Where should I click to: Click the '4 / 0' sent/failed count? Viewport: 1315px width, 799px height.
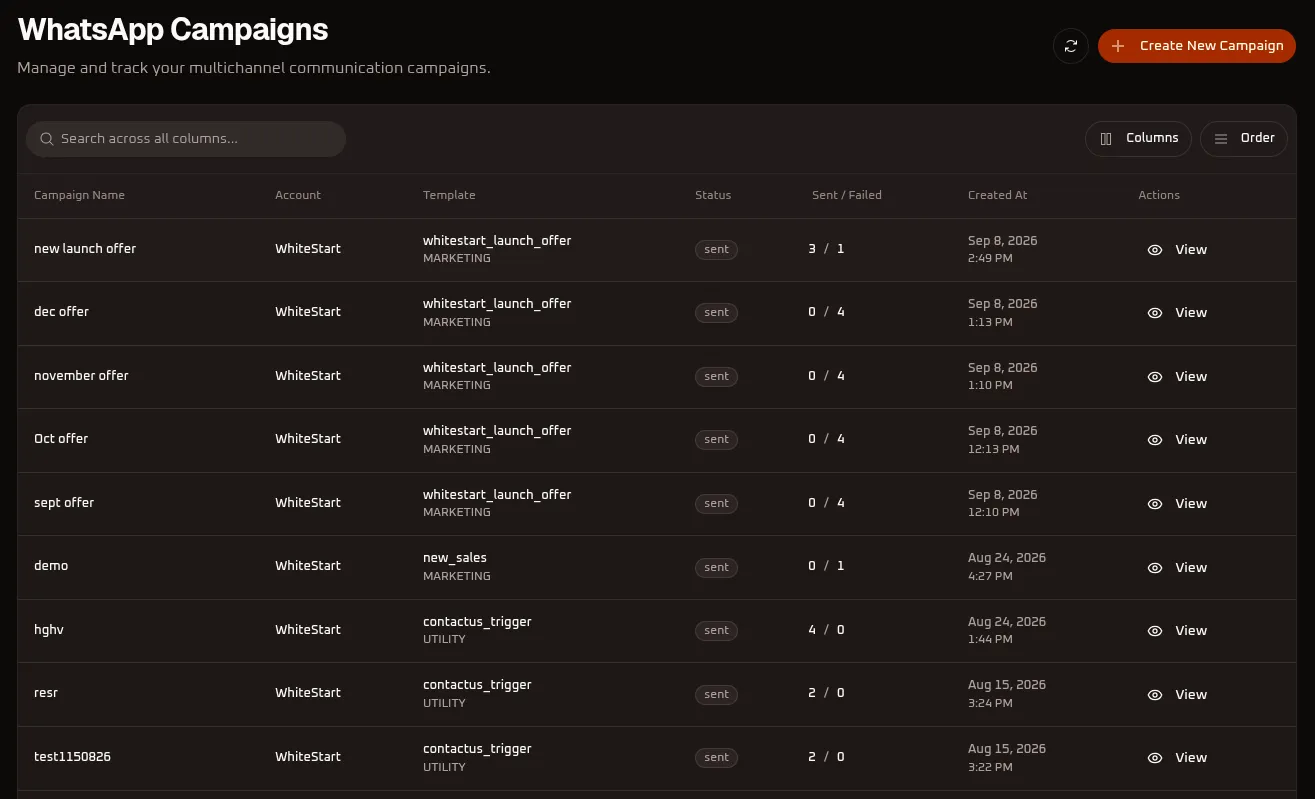click(x=826, y=630)
